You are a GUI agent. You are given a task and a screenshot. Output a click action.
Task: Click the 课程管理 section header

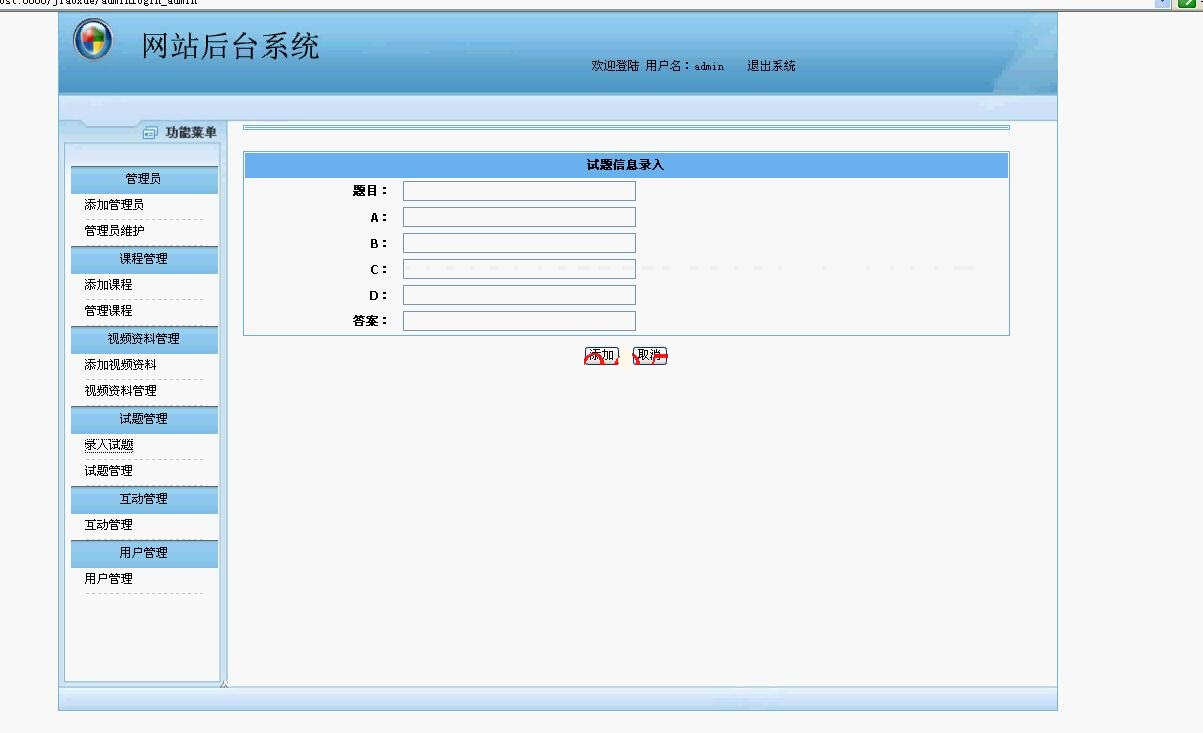click(144, 260)
